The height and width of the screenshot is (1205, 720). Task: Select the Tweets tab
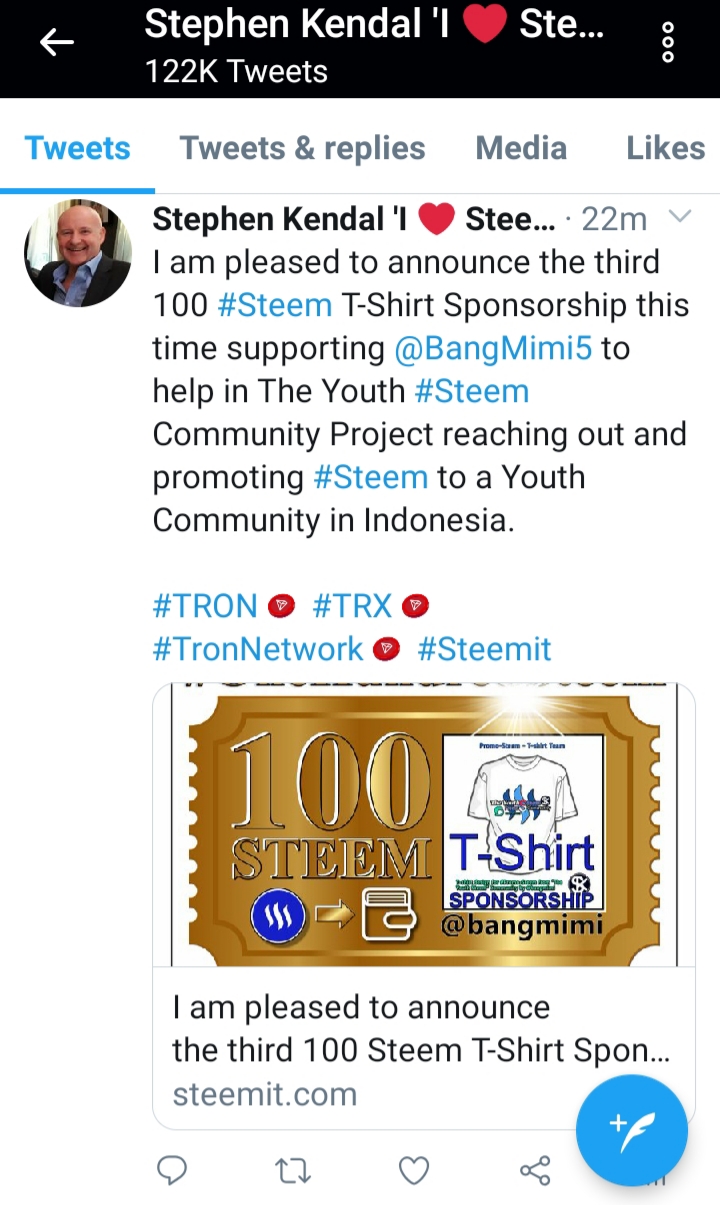coord(77,148)
